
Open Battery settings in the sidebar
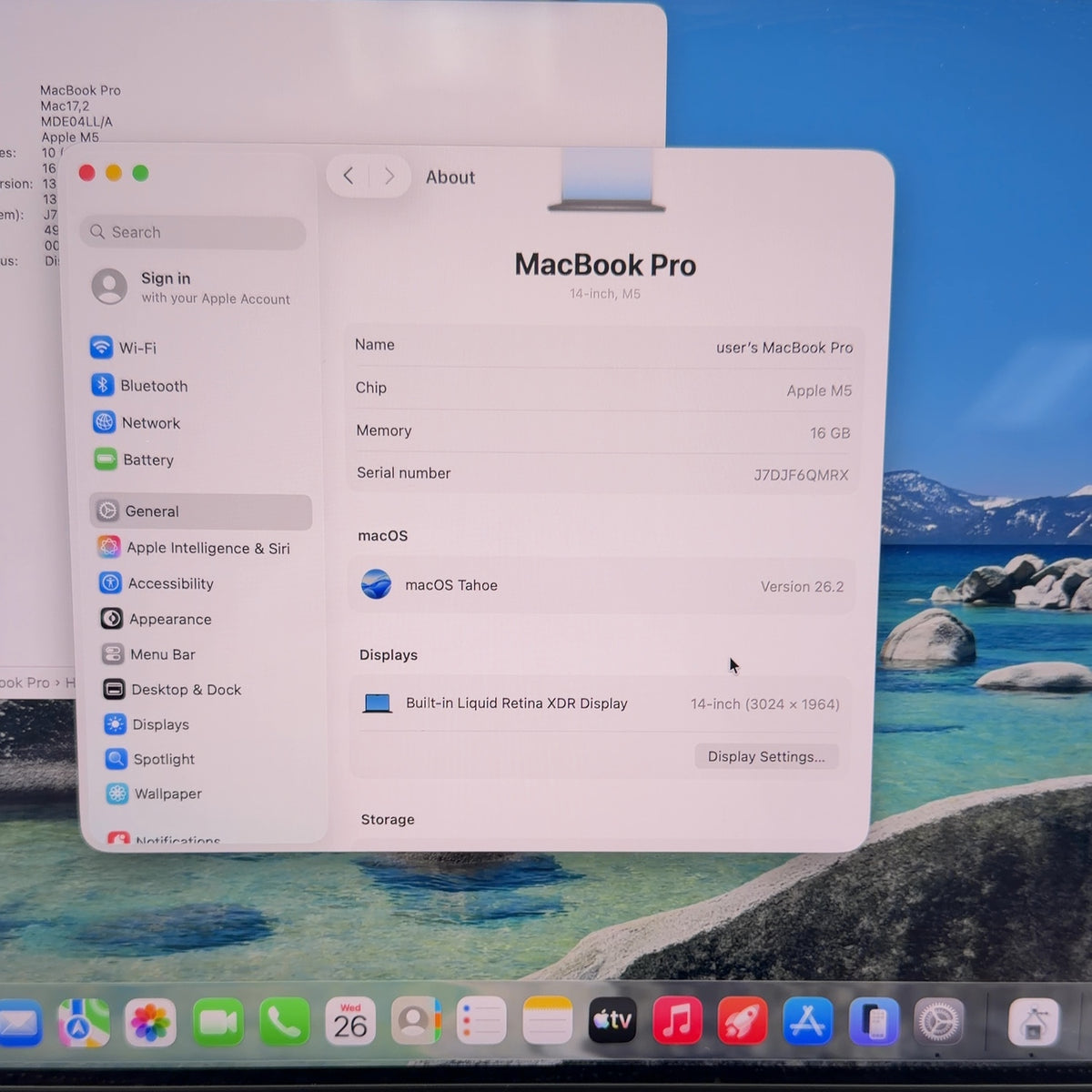point(134,460)
